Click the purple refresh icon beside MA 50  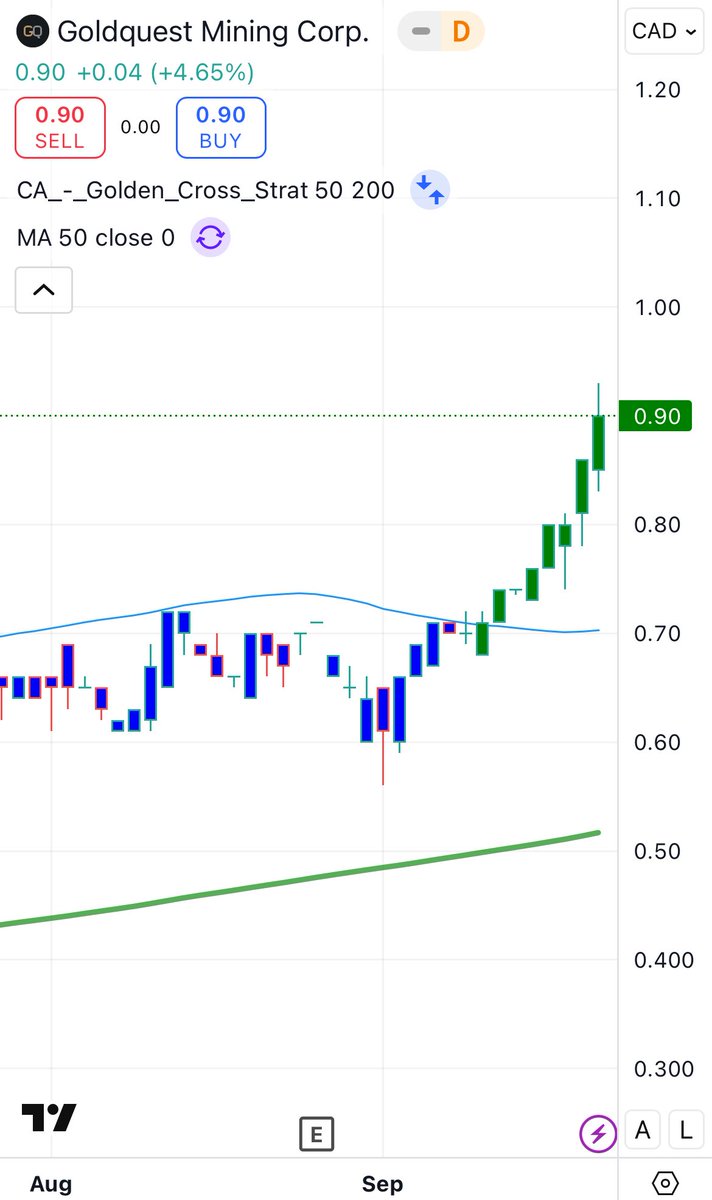click(211, 238)
